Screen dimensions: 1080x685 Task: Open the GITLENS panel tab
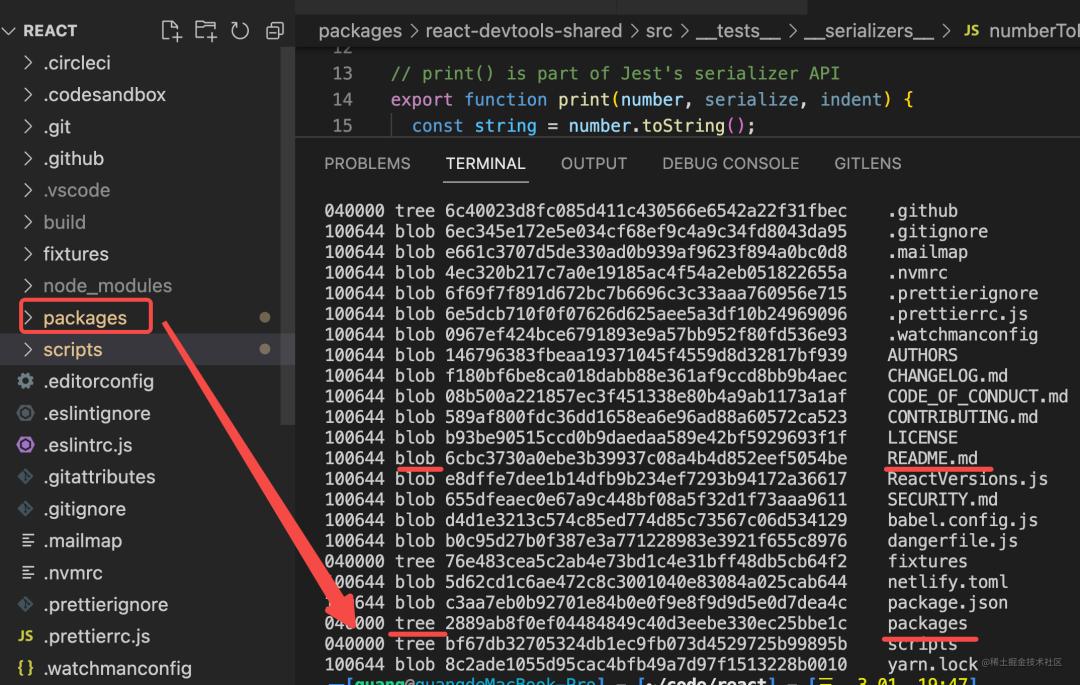(868, 164)
